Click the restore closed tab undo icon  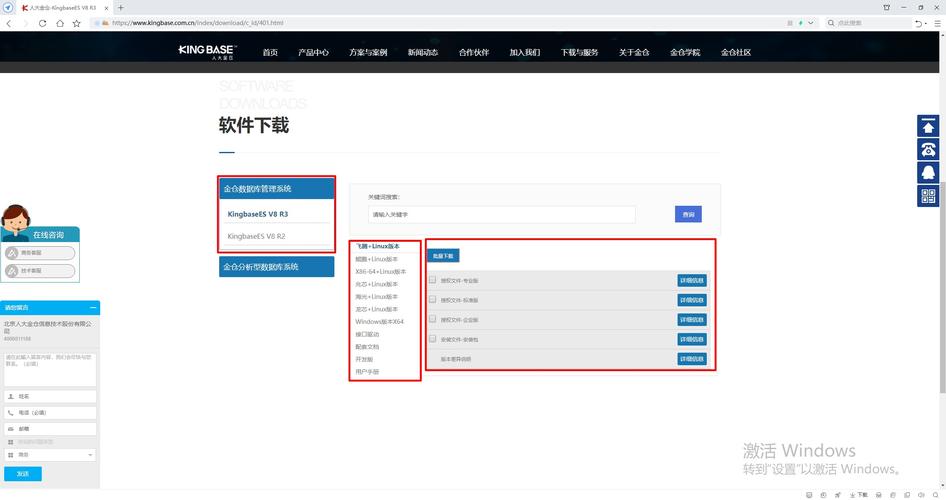click(918, 23)
